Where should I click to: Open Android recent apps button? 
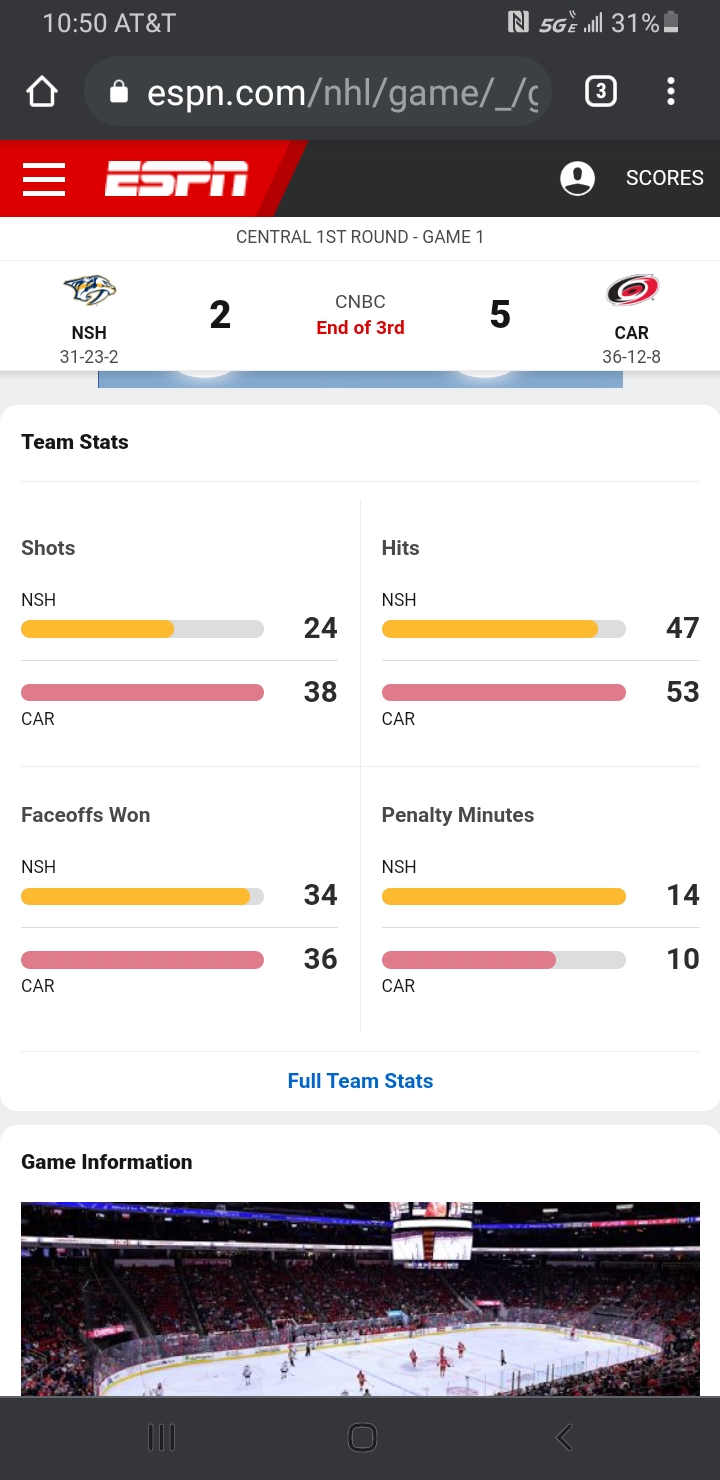tap(161, 1438)
